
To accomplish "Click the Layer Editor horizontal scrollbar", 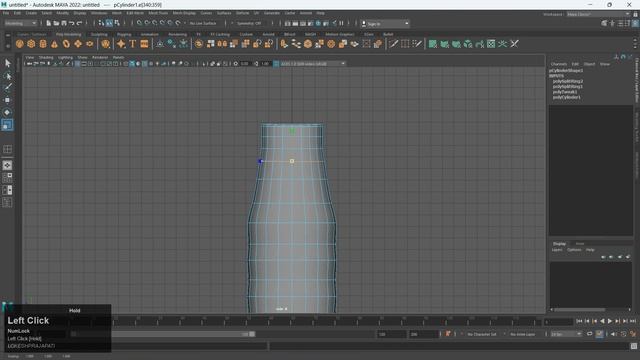I will pyautogui.click(x=580, y=309).
